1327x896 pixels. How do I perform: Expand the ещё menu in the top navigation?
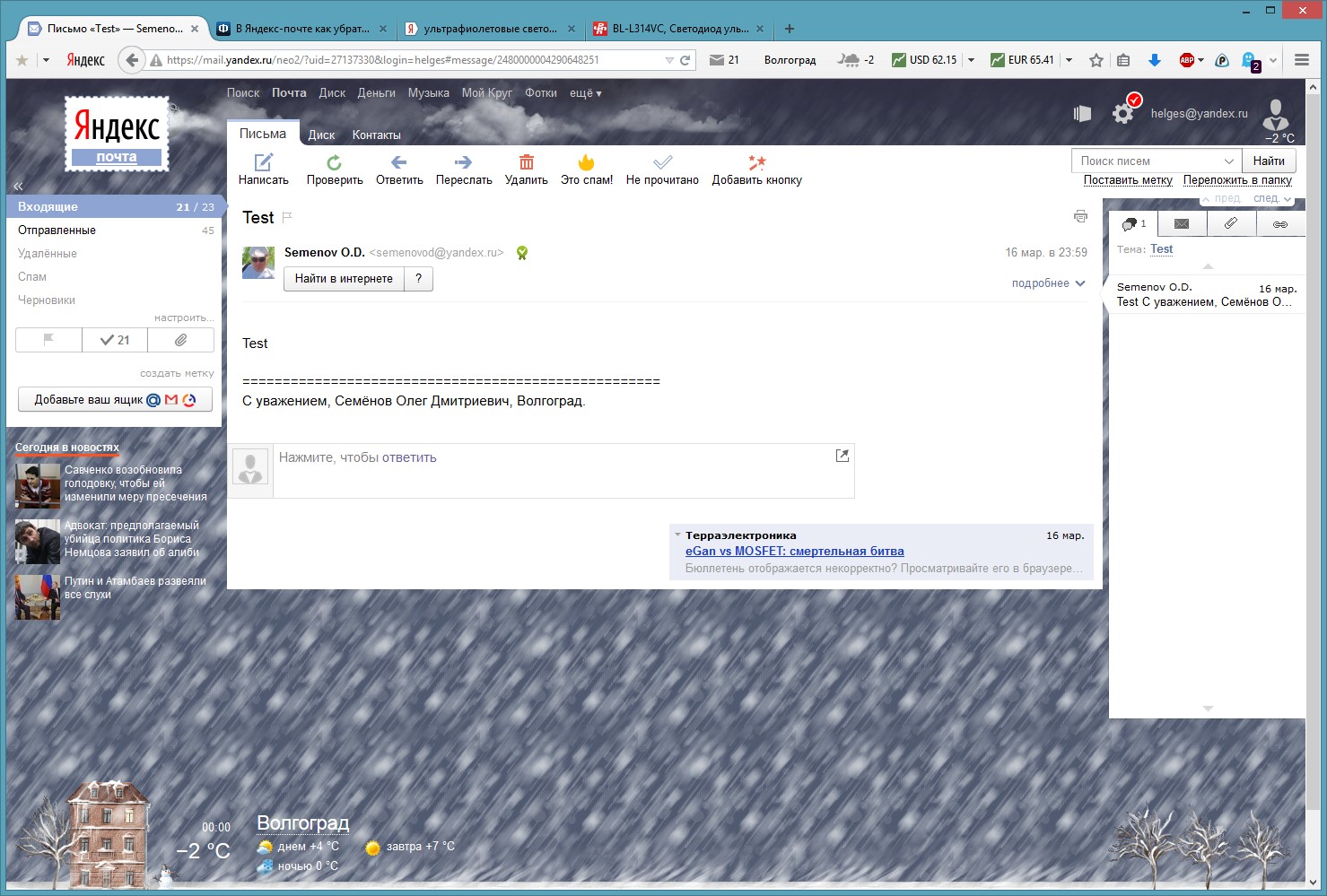coord(585,93)
